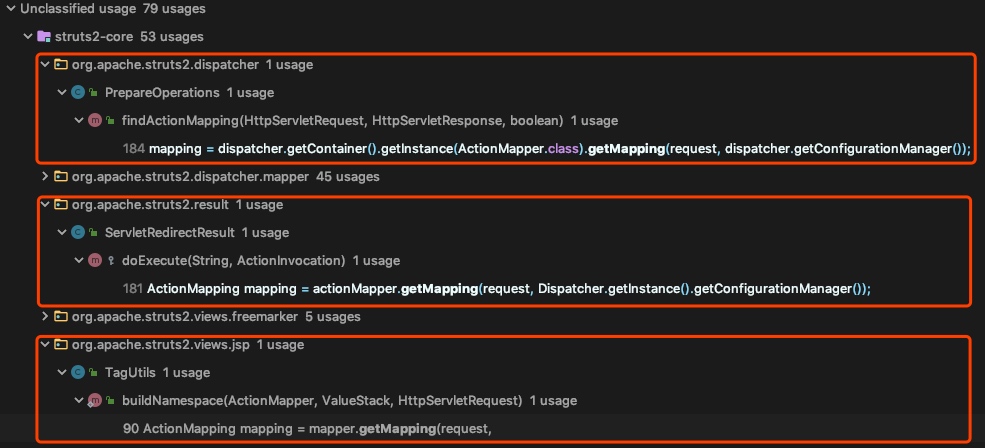The width and height of the screenshot is (985, 448).
Task: Select the PrepareOperations 1 usage row
Action: (492, 92)
